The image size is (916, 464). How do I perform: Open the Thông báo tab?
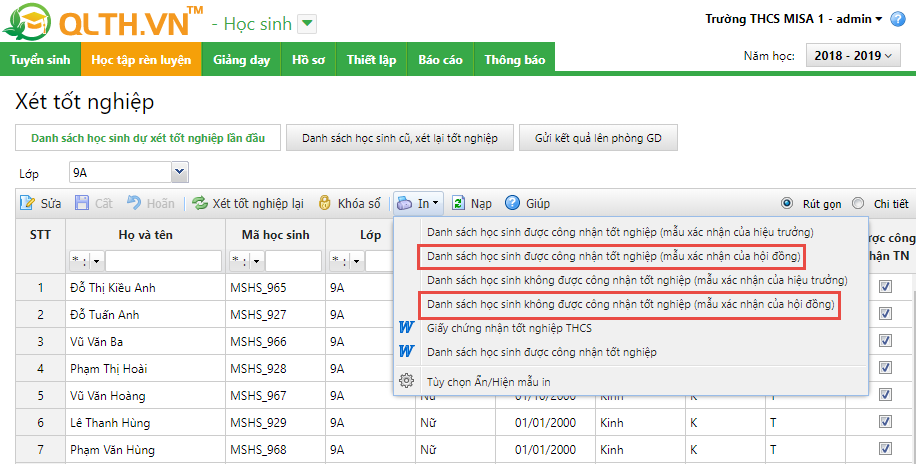pyautogui.click(x=515, y=60)
